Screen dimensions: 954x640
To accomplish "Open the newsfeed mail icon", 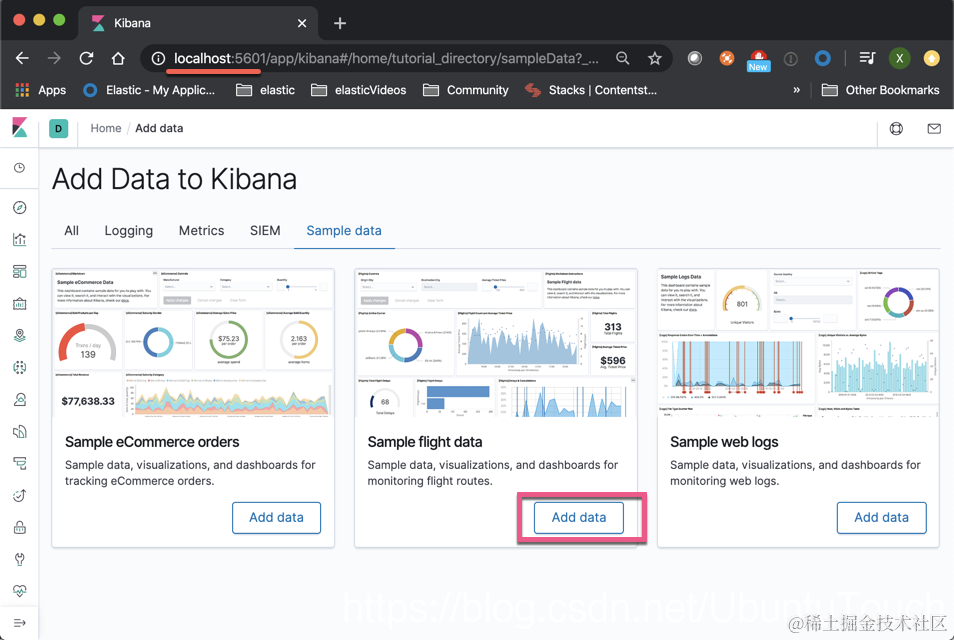I will point(934,128).
